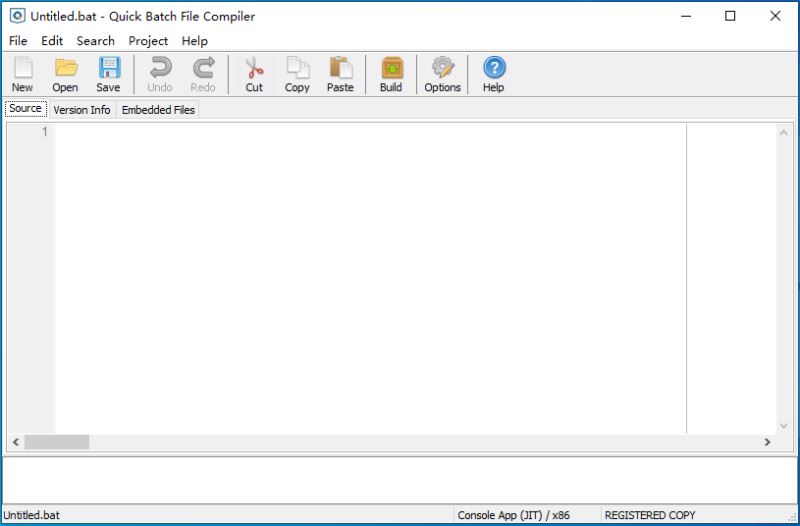Switch to the Embedded Files tab
The width and height of the screenshot is (800, 526).
coord(158,110)
